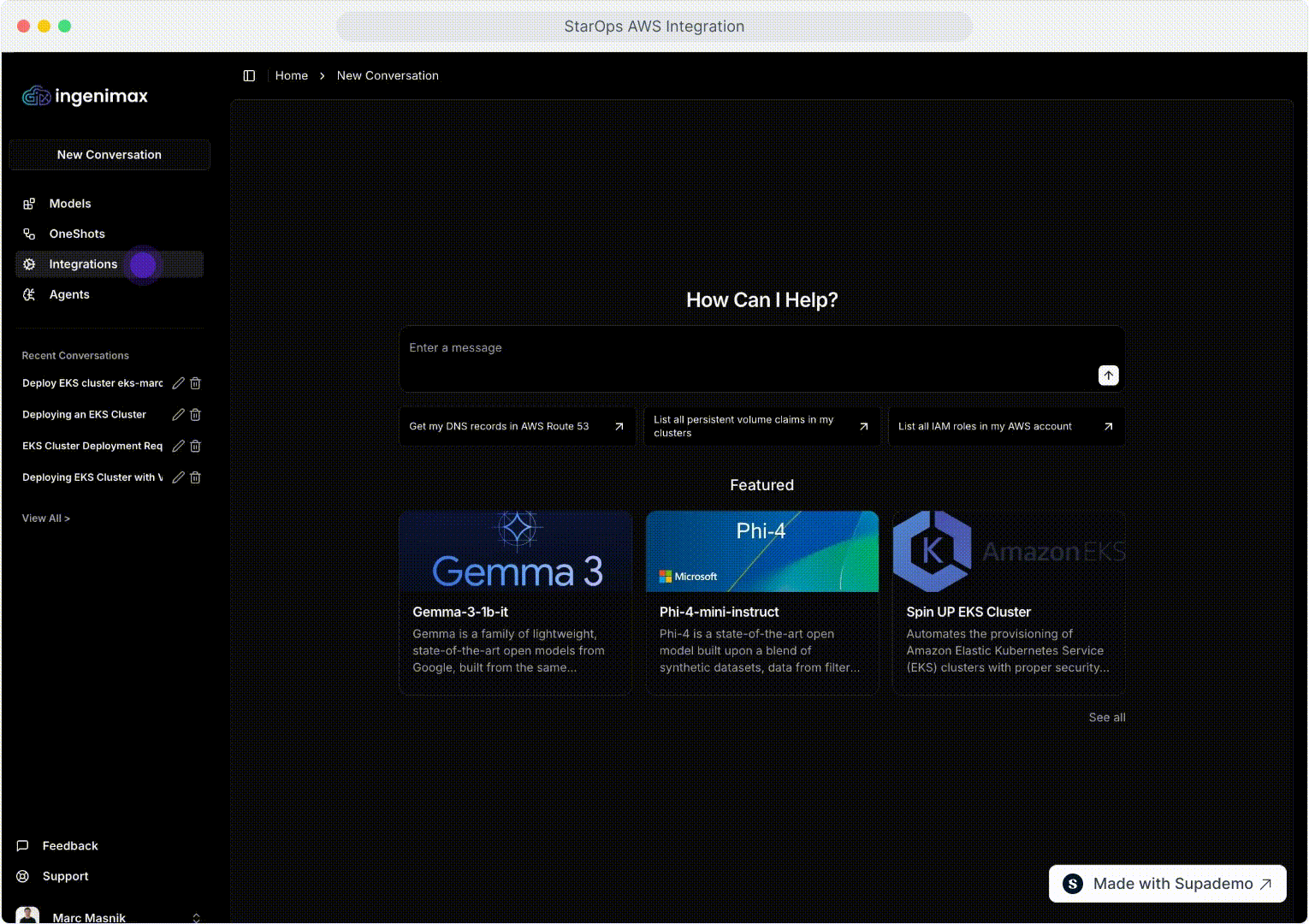Delete the 'Deploying EKS Cluster with' conversation

click(195, 477)
